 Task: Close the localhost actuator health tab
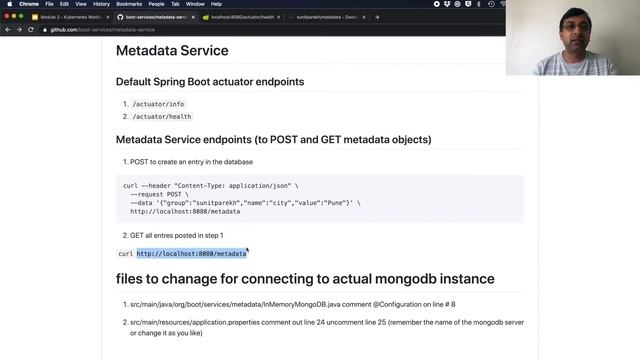click(278, 17)
